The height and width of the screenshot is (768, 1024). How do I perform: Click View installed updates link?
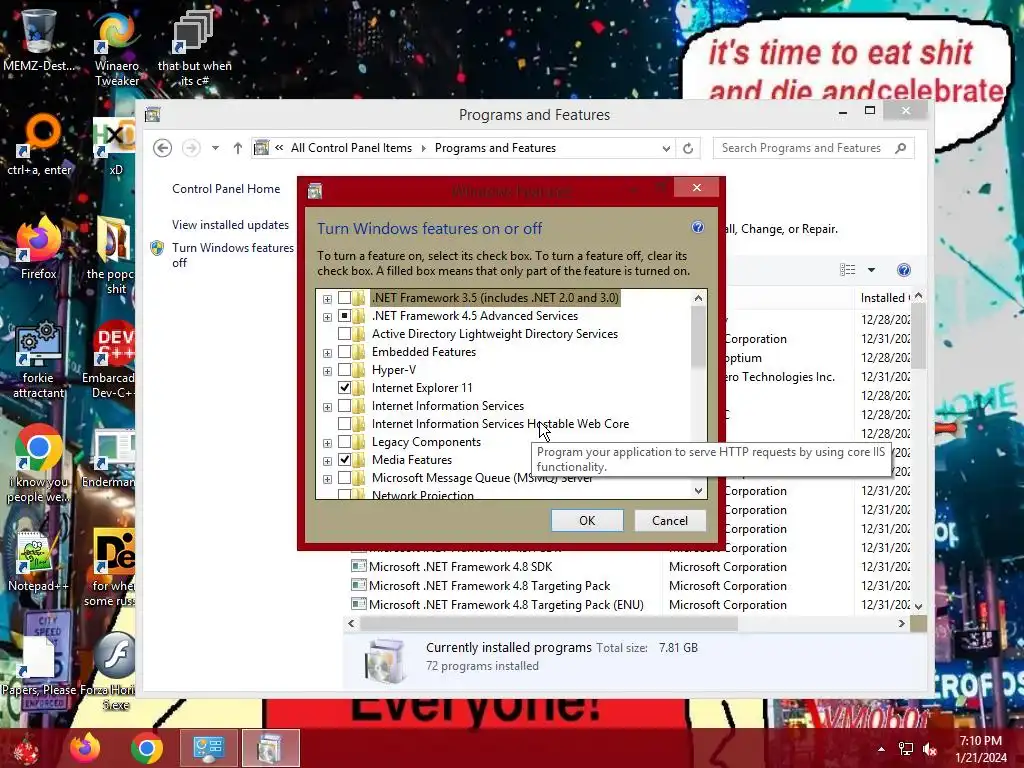(x=230, y=225)
